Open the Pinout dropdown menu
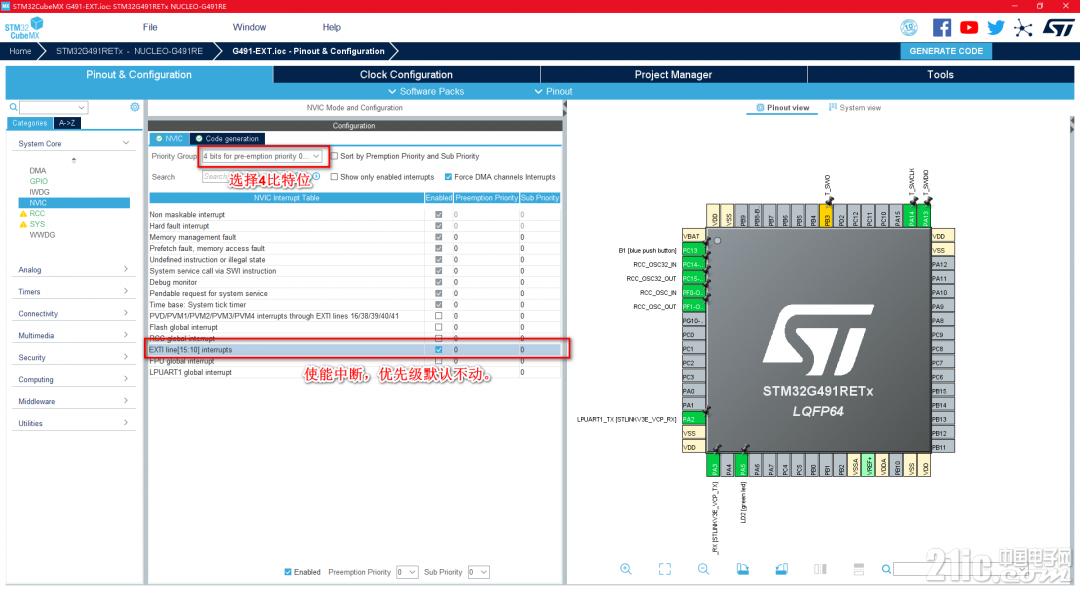Viewport: 1080px width, 591px height. [x=554, y=91]
